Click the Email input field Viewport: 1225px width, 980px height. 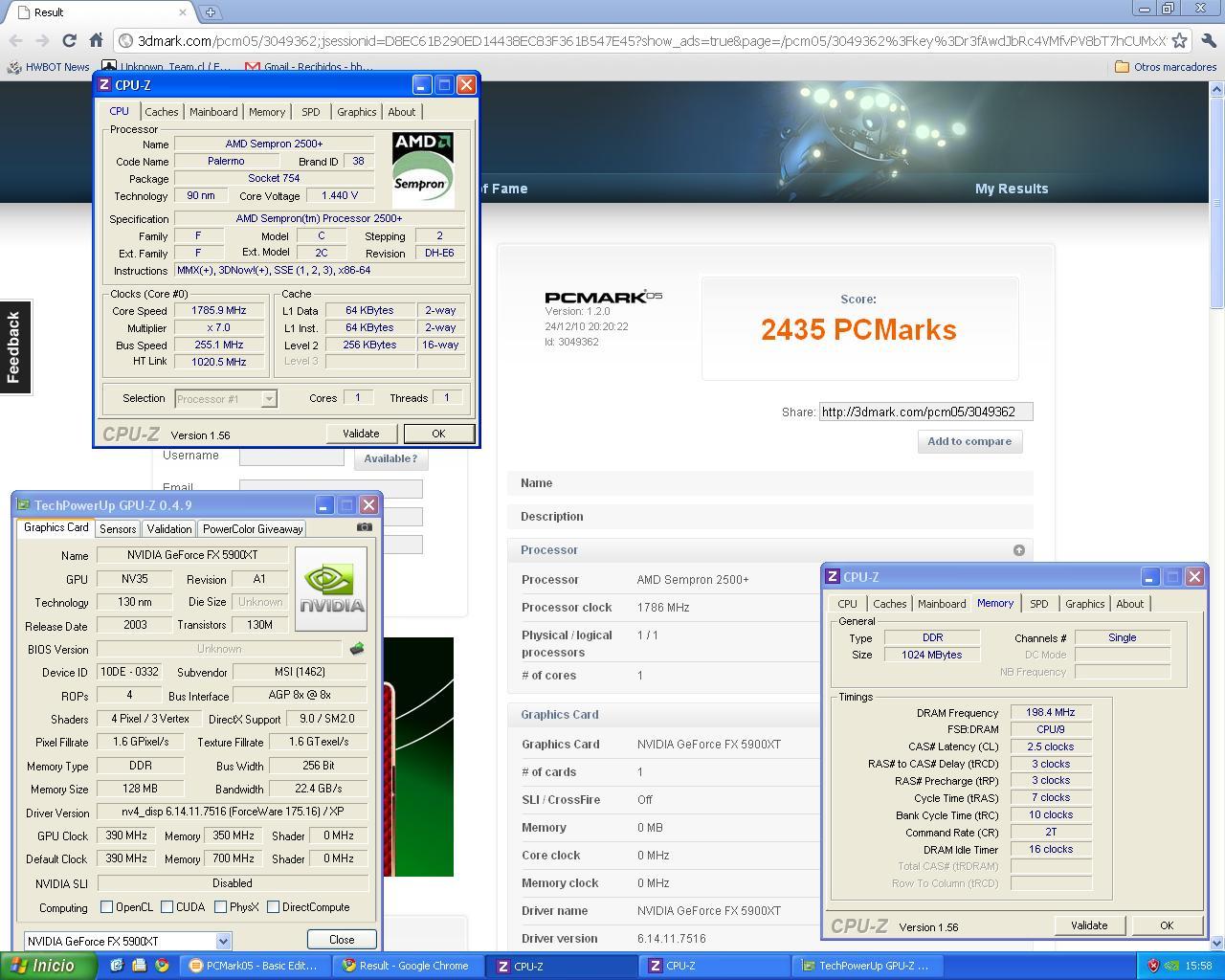coord(330,488)
